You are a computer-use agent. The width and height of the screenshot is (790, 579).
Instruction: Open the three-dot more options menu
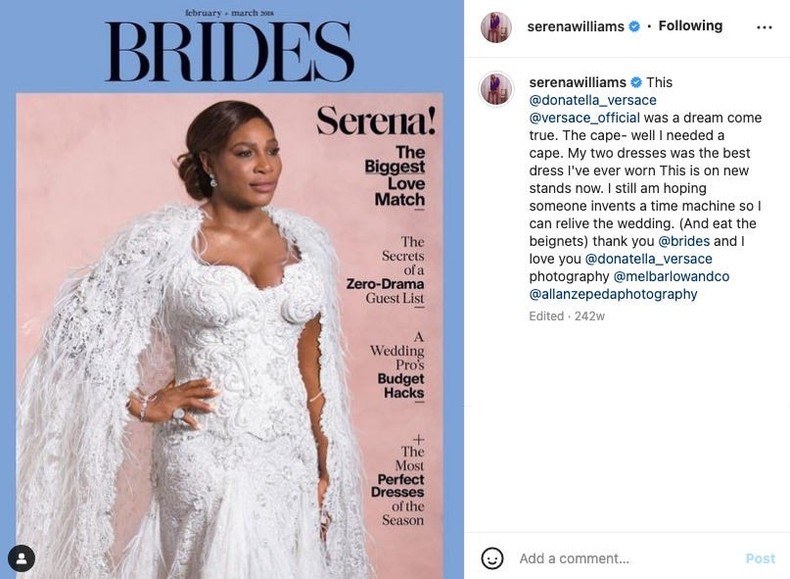764,27
